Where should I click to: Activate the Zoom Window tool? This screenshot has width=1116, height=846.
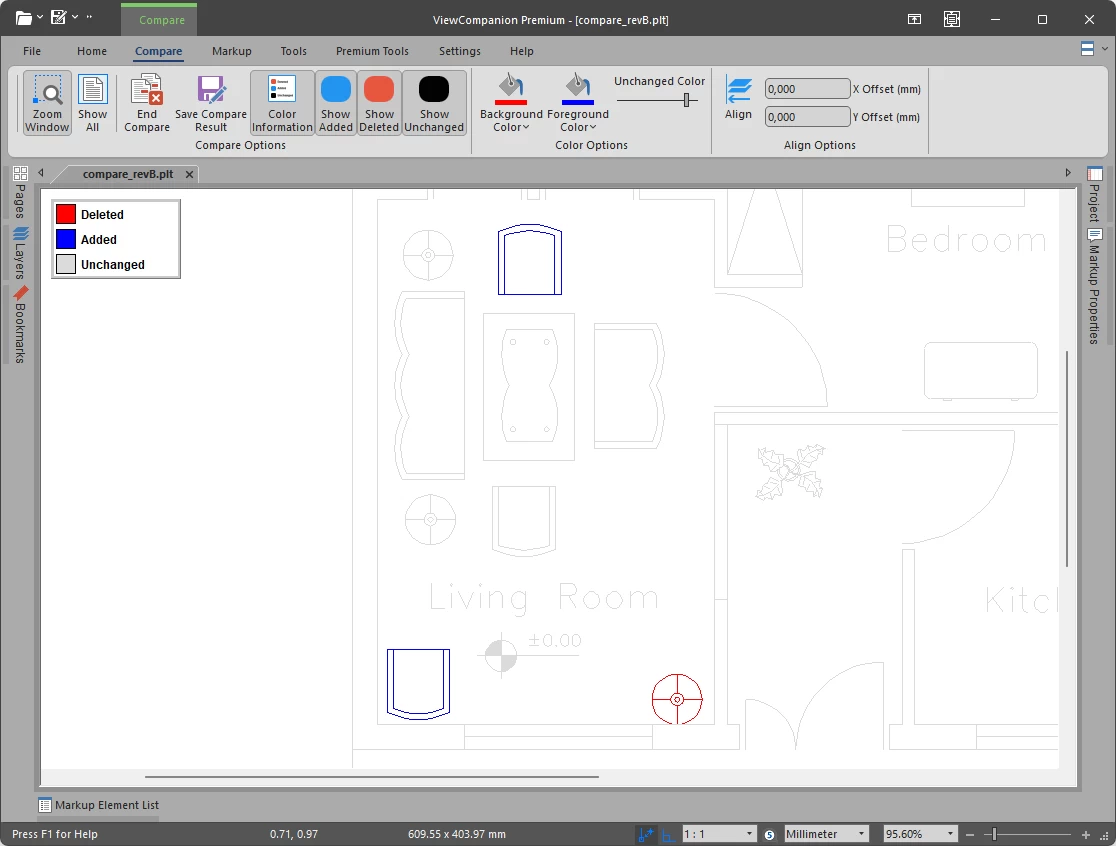pyautogui.click(x=47, y=103)
